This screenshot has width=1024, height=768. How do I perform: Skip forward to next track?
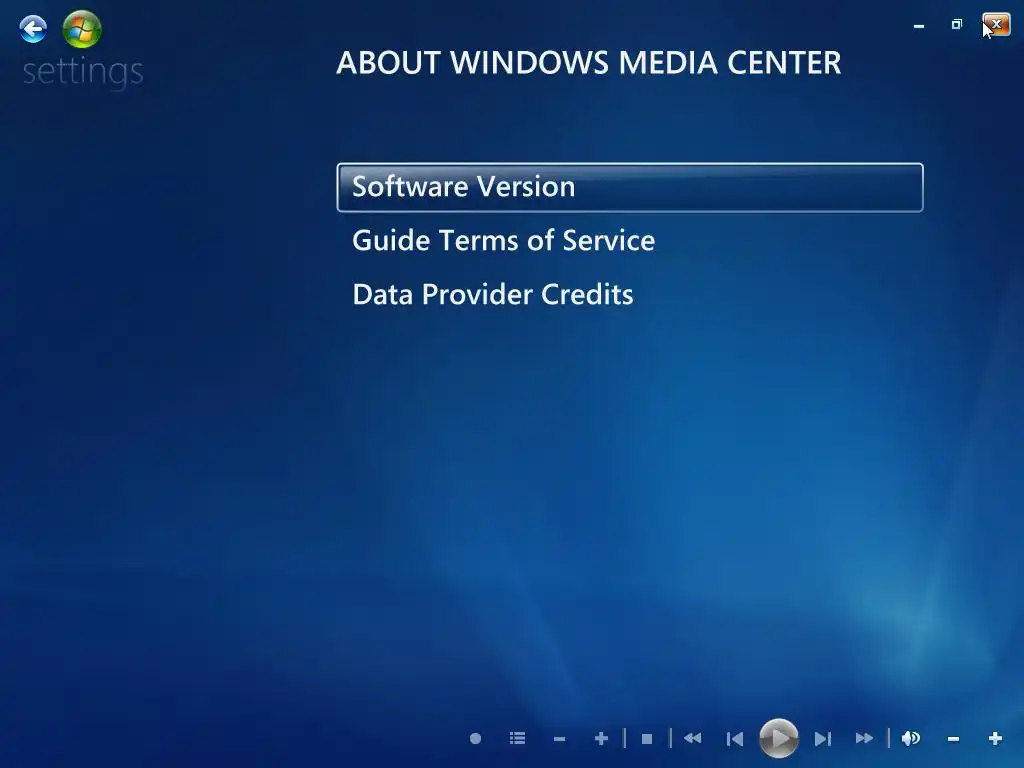823,739
